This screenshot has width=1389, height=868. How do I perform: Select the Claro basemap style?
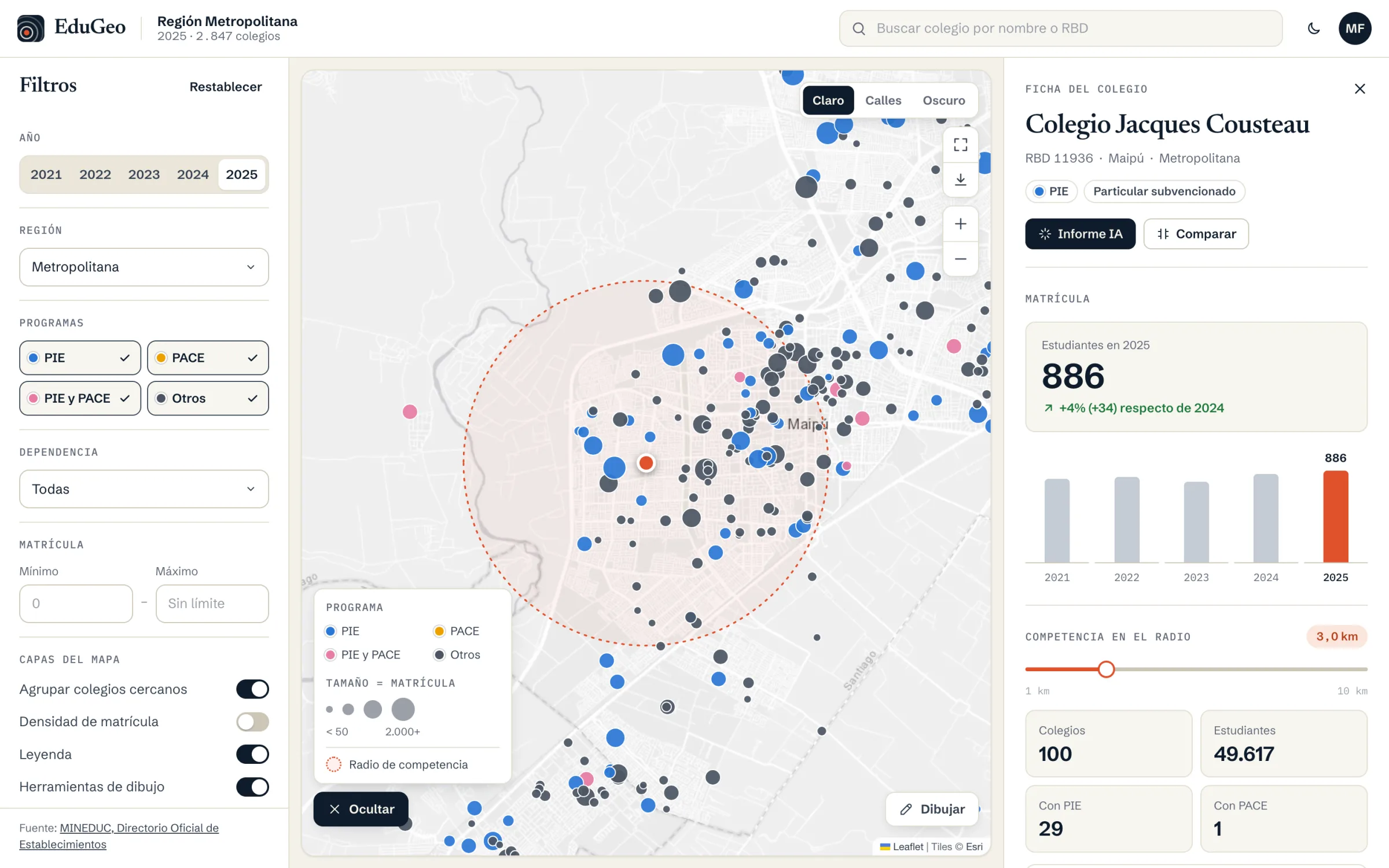[x=828, y=101]
